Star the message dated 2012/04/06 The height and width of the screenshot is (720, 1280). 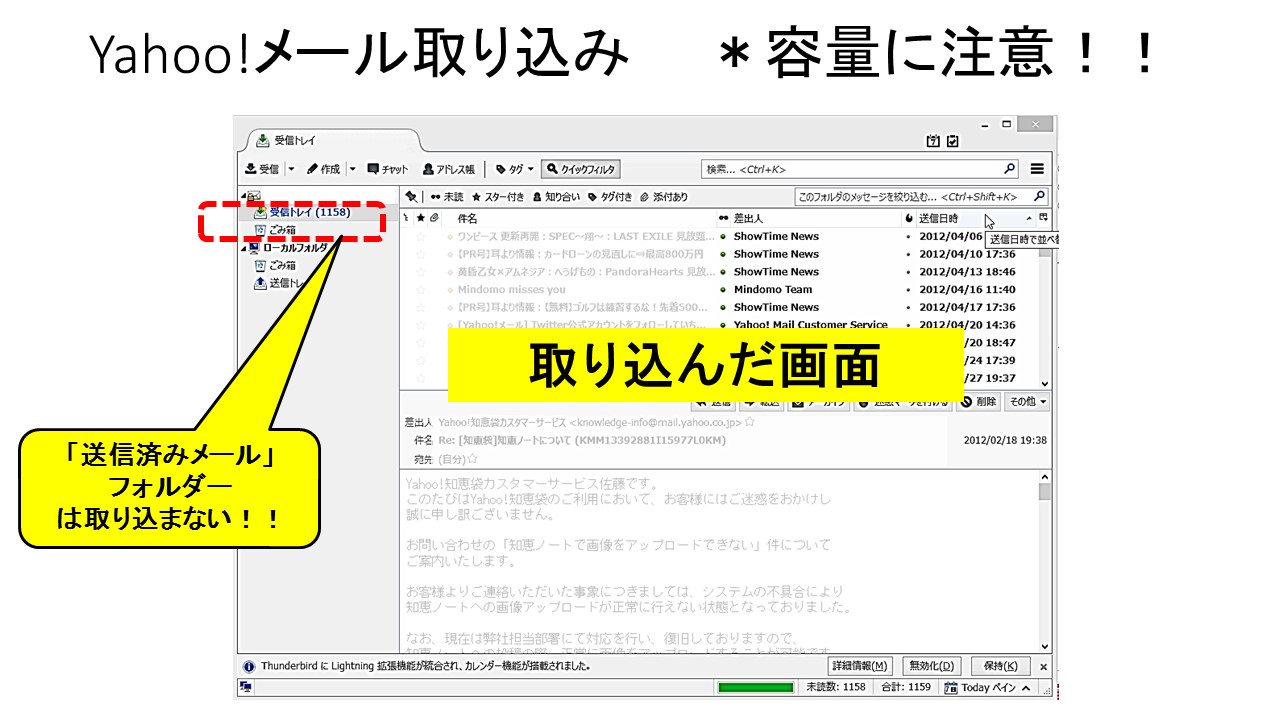pos(421,237)
